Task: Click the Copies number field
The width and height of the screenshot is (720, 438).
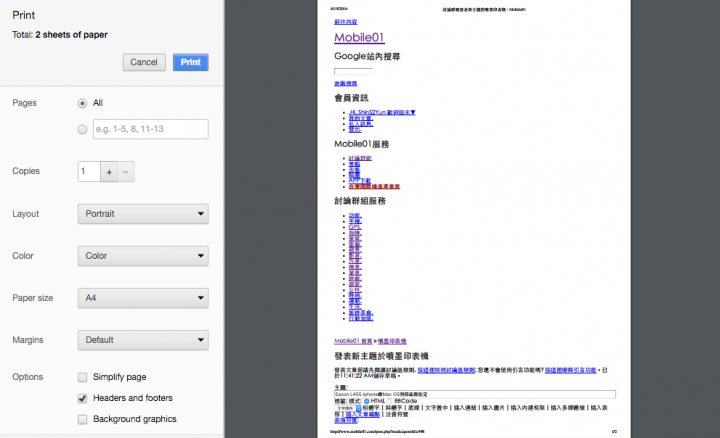Action: [x=89, y=172]
